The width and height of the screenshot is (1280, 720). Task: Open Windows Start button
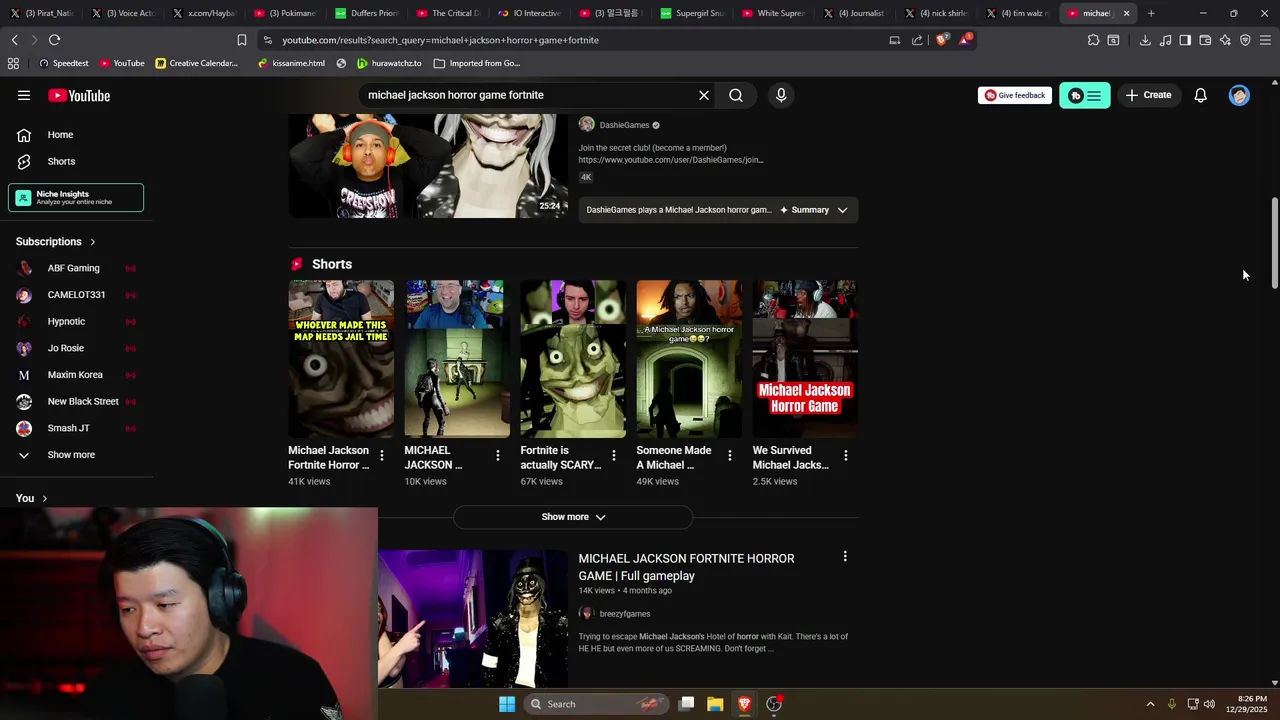pyautogui.click(x=507, y=704)
